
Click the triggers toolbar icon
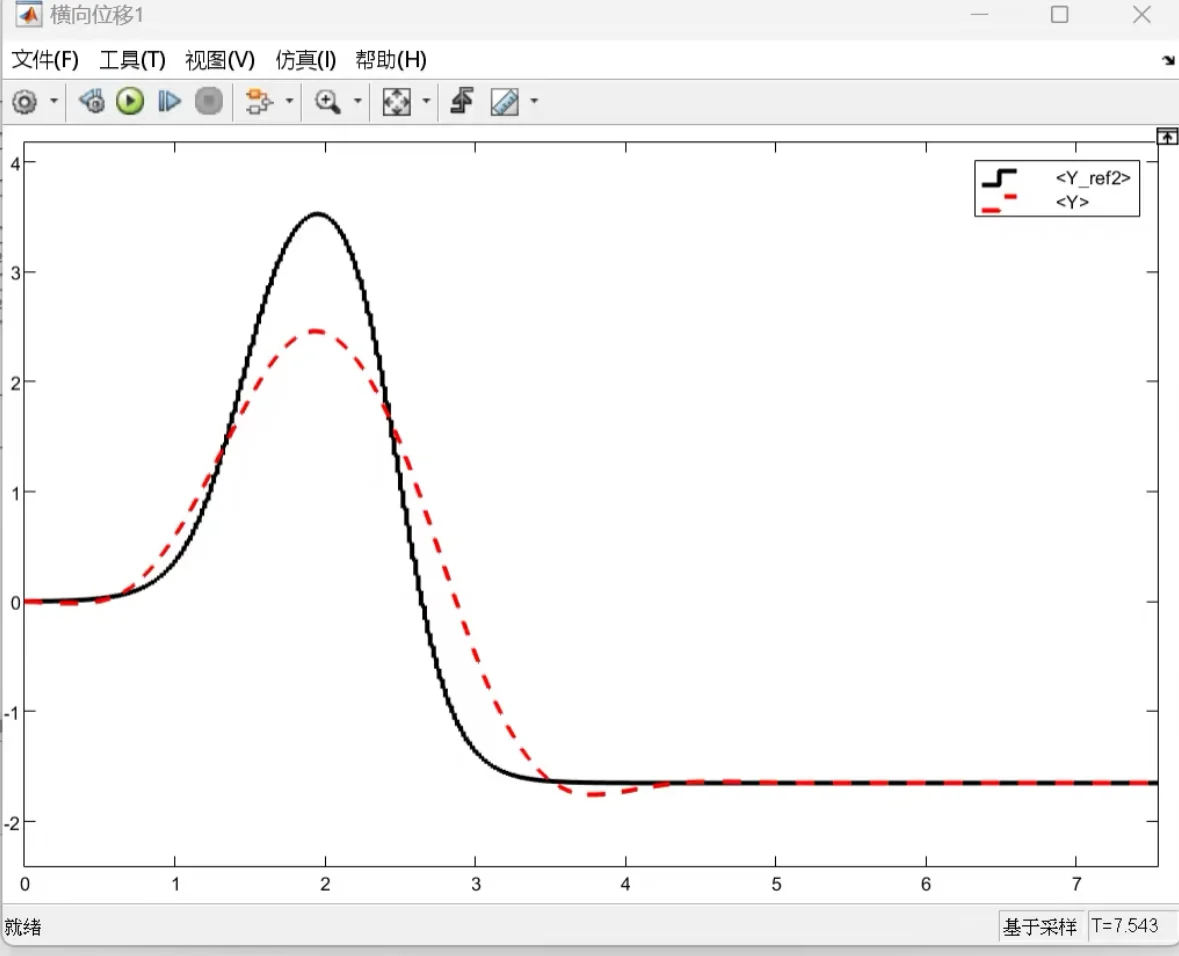(x=462, y=101)
